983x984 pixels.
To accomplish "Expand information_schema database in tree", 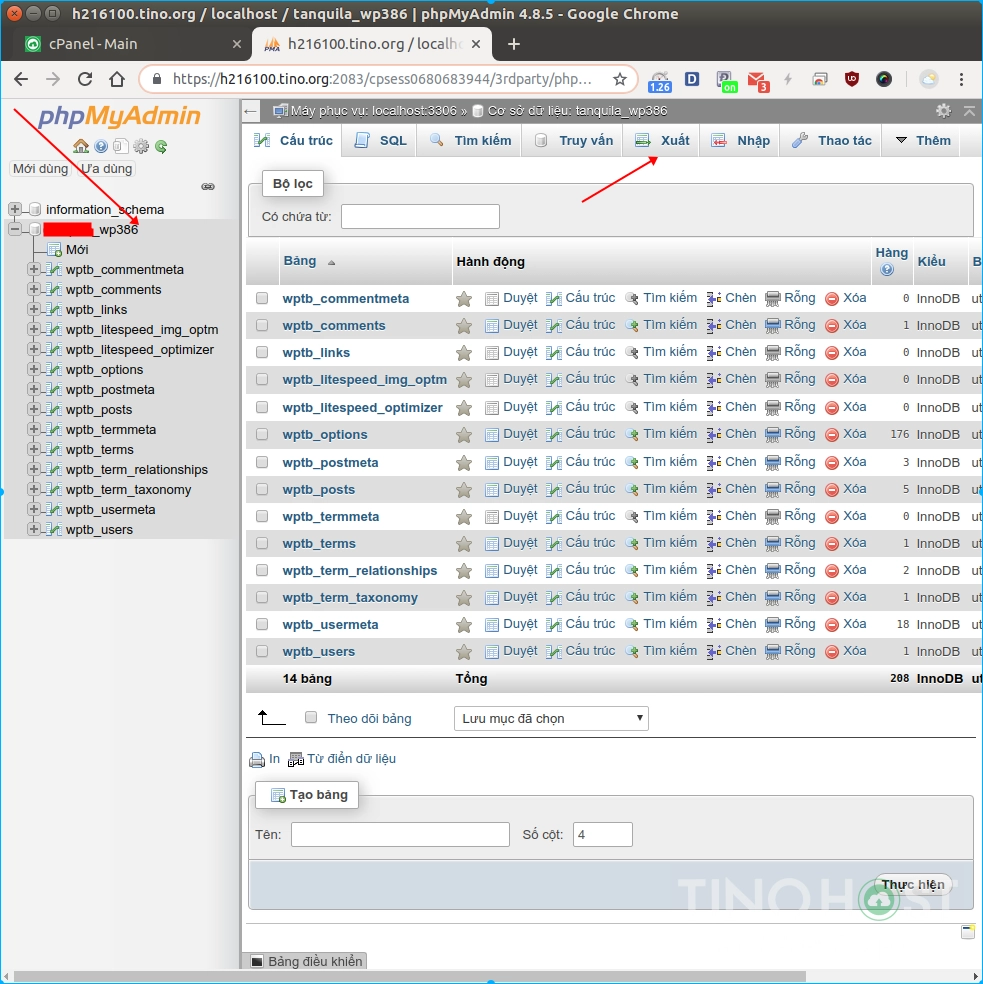I will point(15,209).
